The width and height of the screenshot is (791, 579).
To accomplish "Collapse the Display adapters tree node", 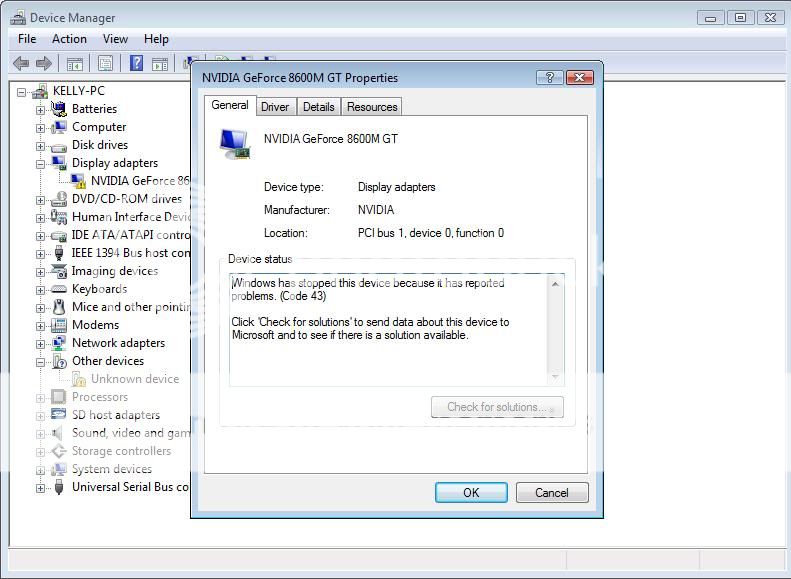I will coord(41,163).
